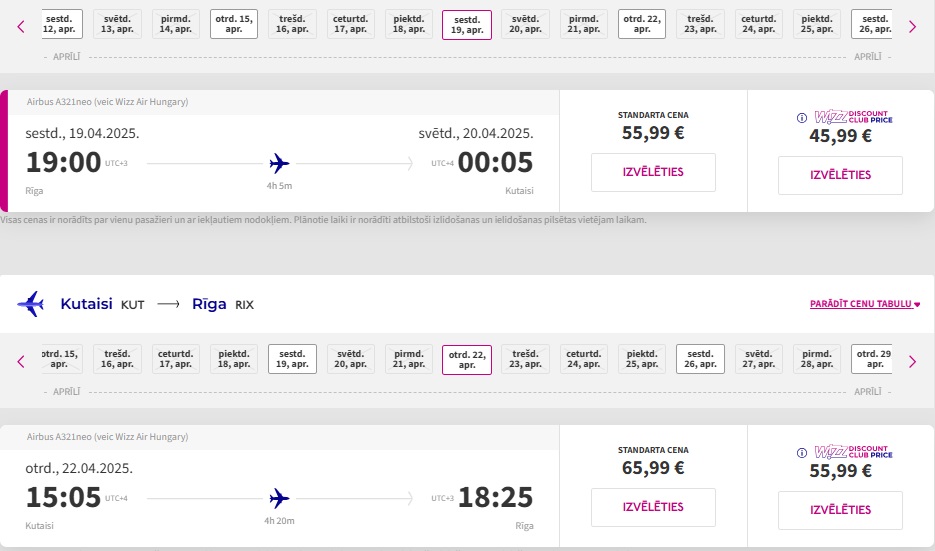The width and height of the screenshot is (935, 551).
Task: Choose standard price 65,99 € Izvēlēties button
Action: click(653, 507)
